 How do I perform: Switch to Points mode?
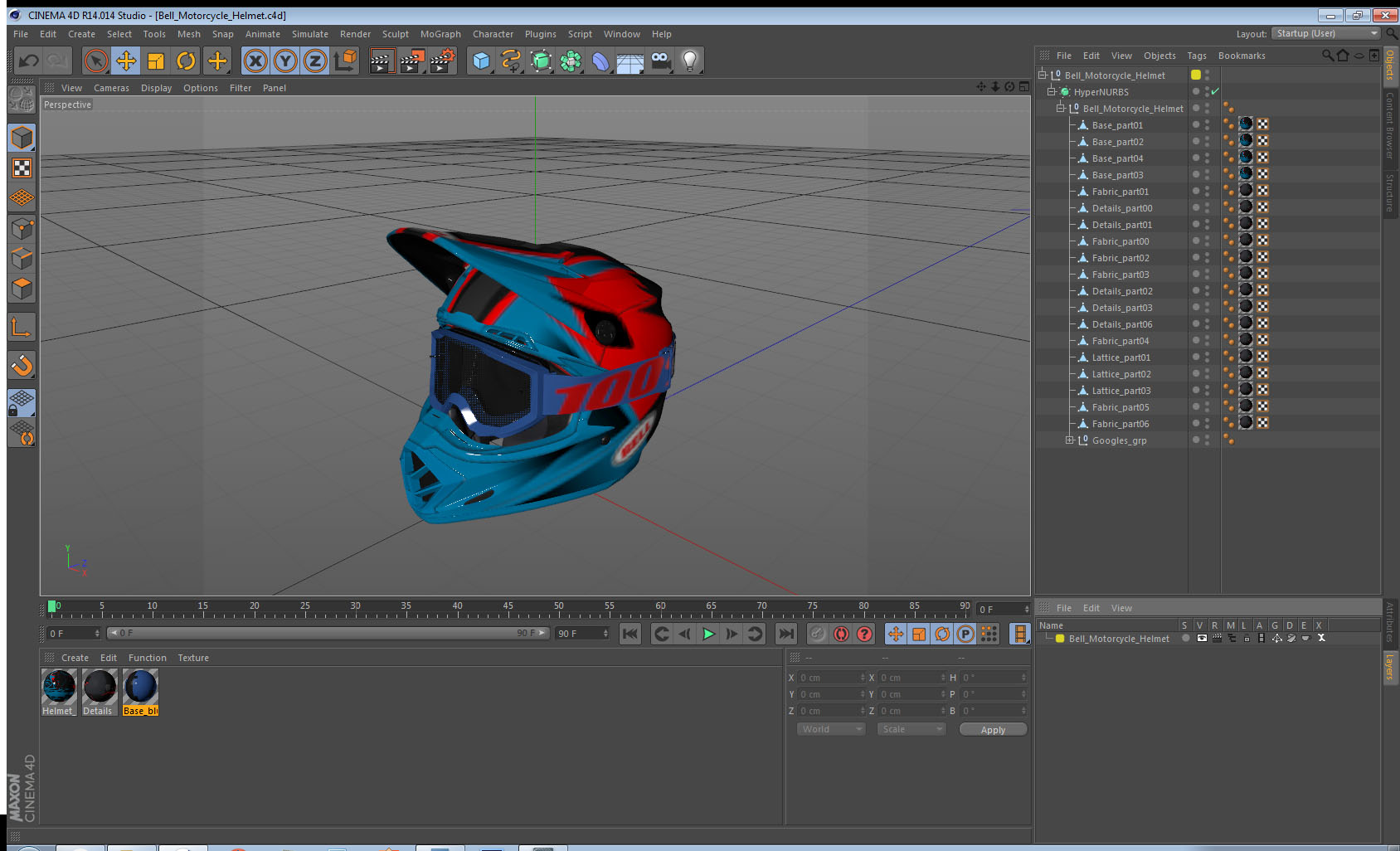[22, 229]
